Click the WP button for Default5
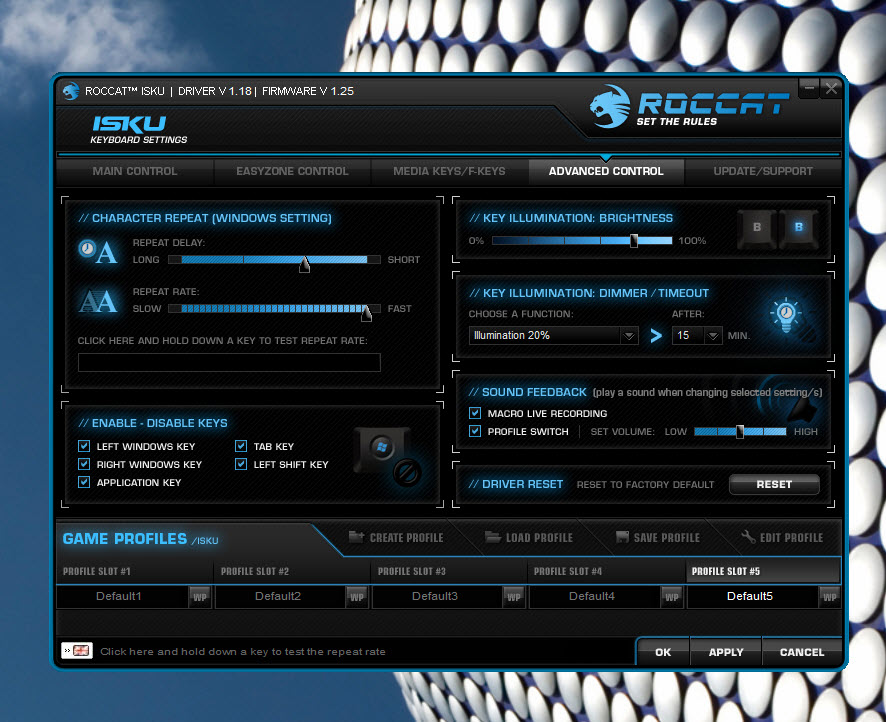The image size is (886, 722). point(829,597)
